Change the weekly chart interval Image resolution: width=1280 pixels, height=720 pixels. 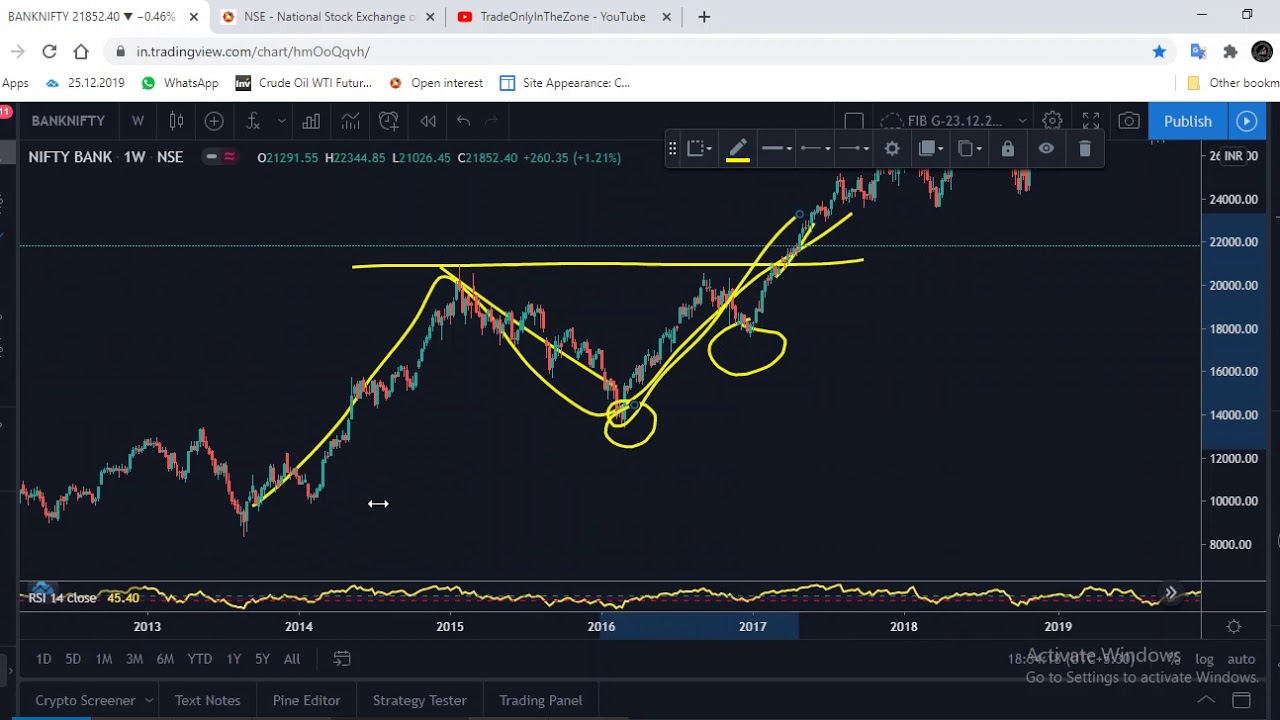[x=137, y=121]
